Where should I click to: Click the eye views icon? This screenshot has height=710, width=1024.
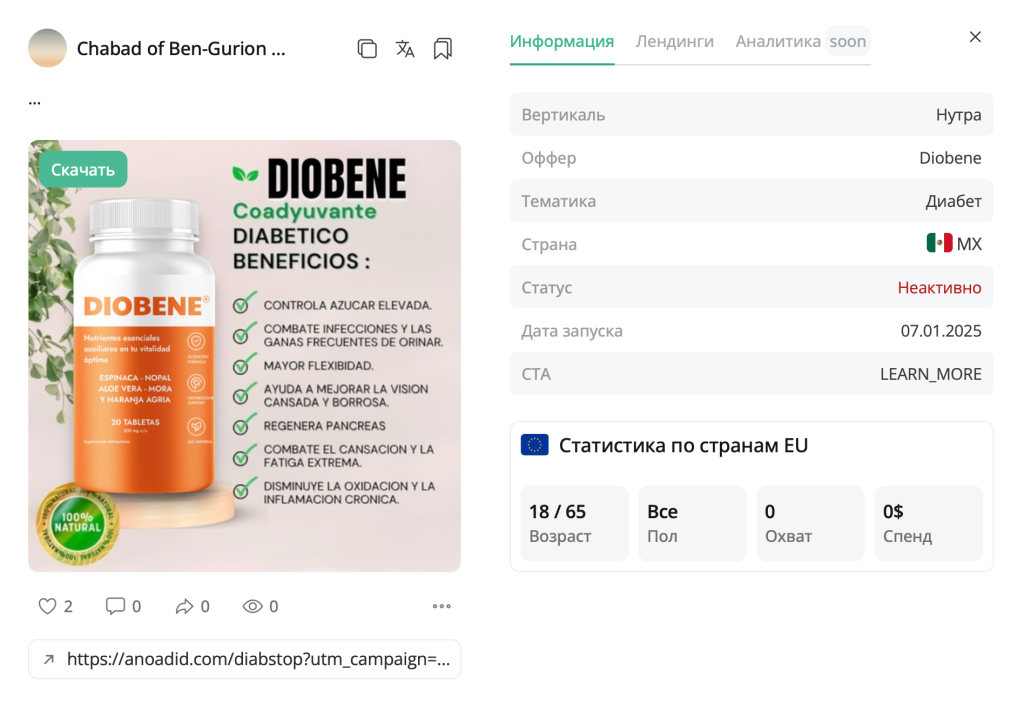click(x=252, y=606)
